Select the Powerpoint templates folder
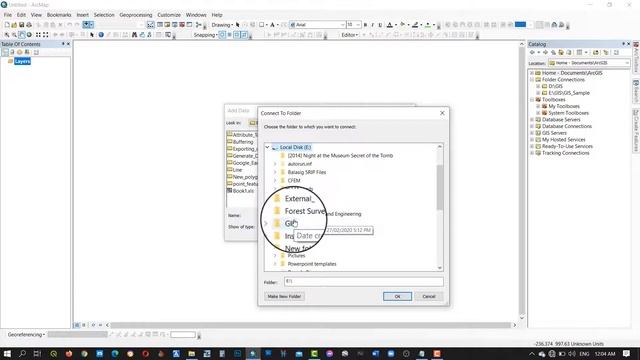 point(312,264)
